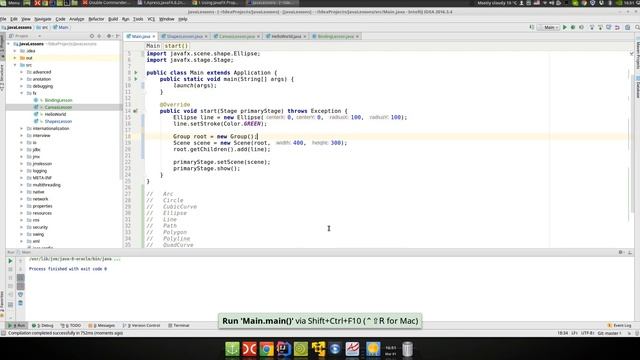The image size is (640, 360).
Task: Select HelloWorld in the project tree
Action: click(x=55, y=114)
